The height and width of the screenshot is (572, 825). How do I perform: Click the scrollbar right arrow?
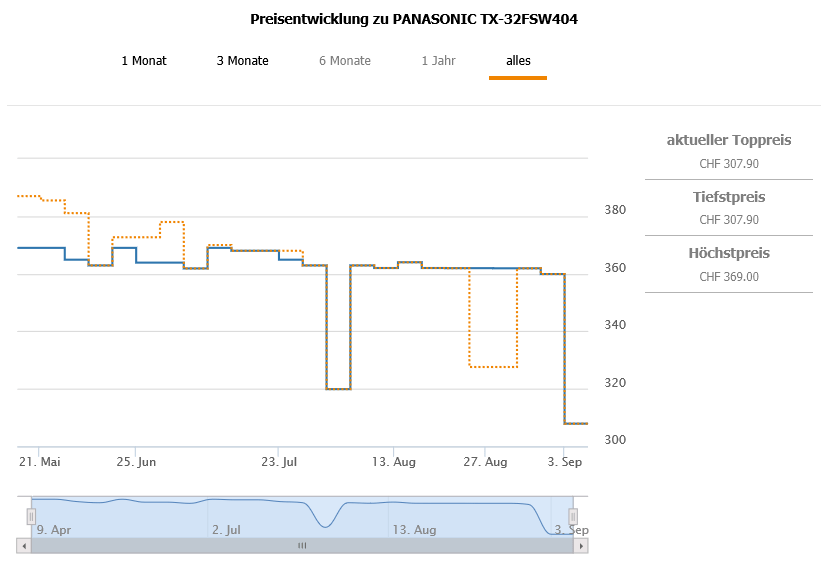point(582,546)
